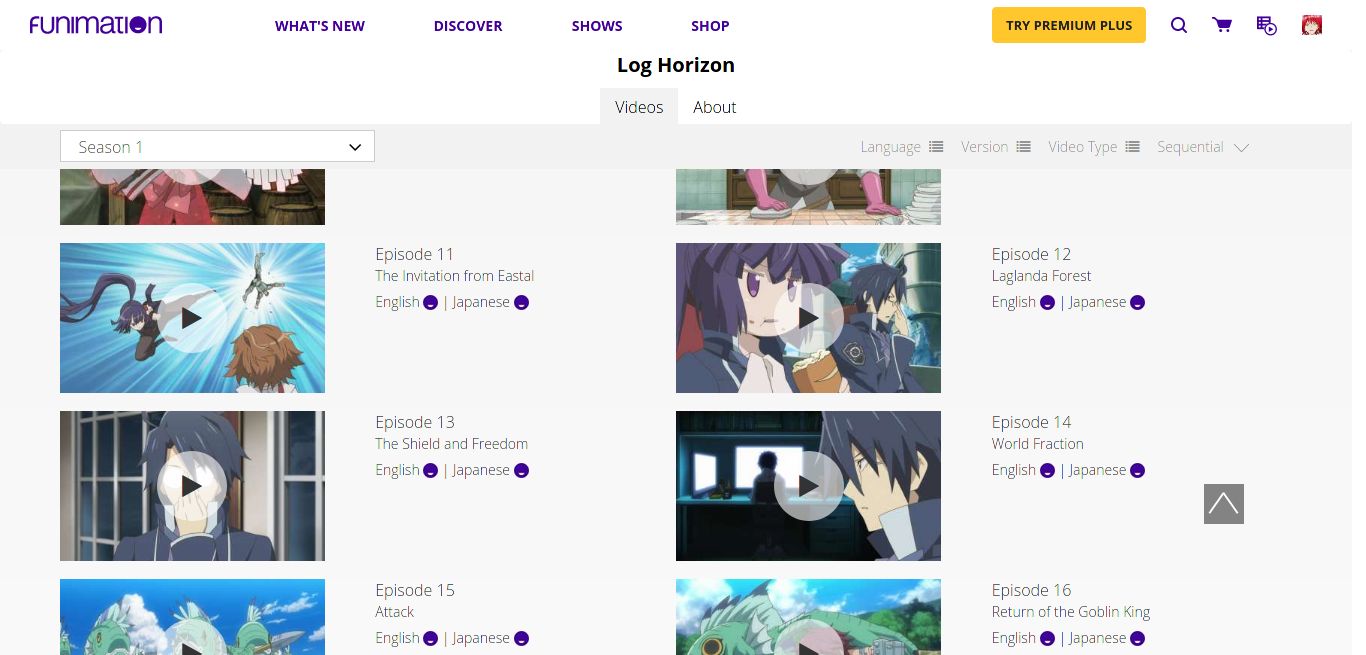Click Episode 15 Japanese smiley icon
This screenshot has height=655, width=1366.
click(522, 639)
